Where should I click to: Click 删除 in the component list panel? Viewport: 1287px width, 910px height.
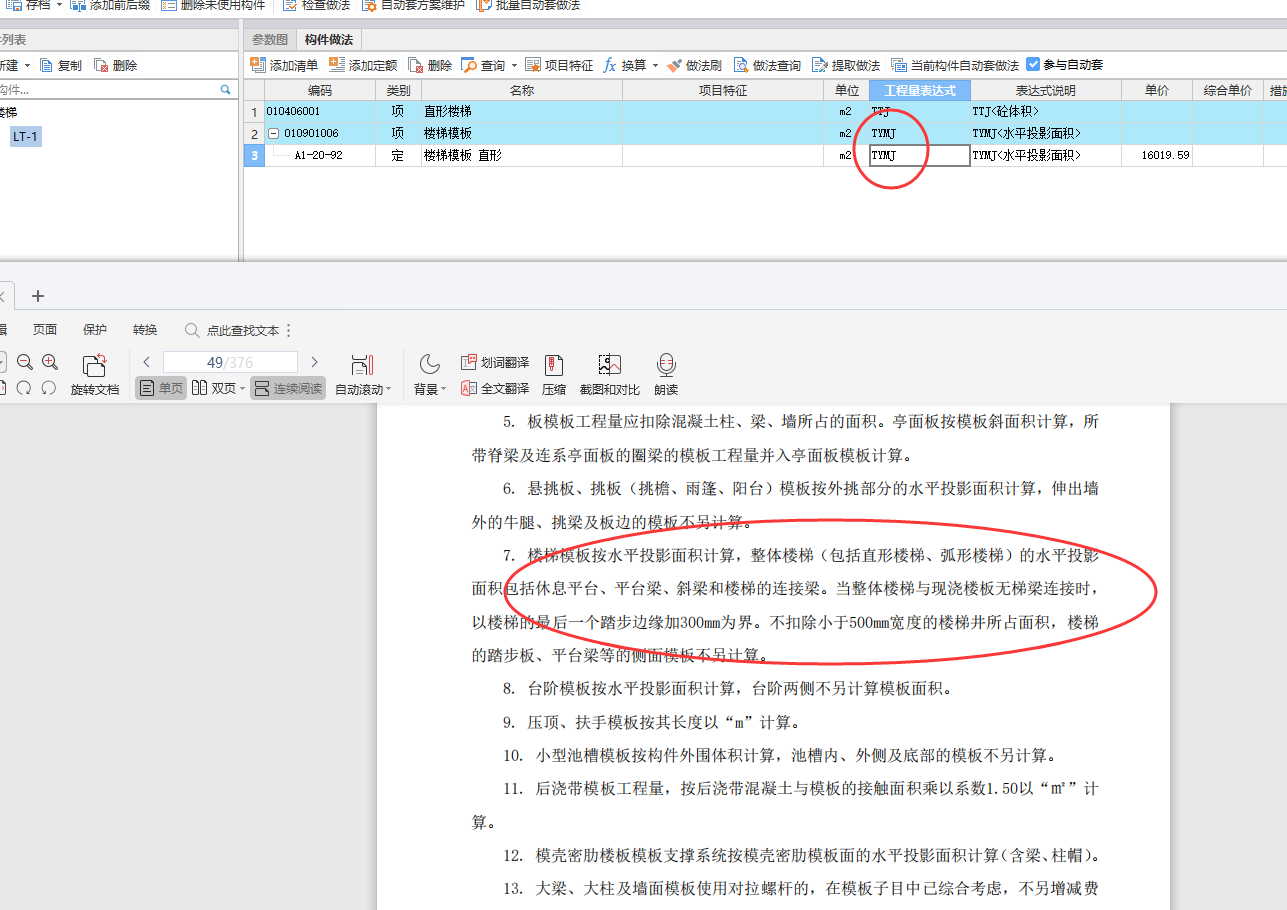115,65
